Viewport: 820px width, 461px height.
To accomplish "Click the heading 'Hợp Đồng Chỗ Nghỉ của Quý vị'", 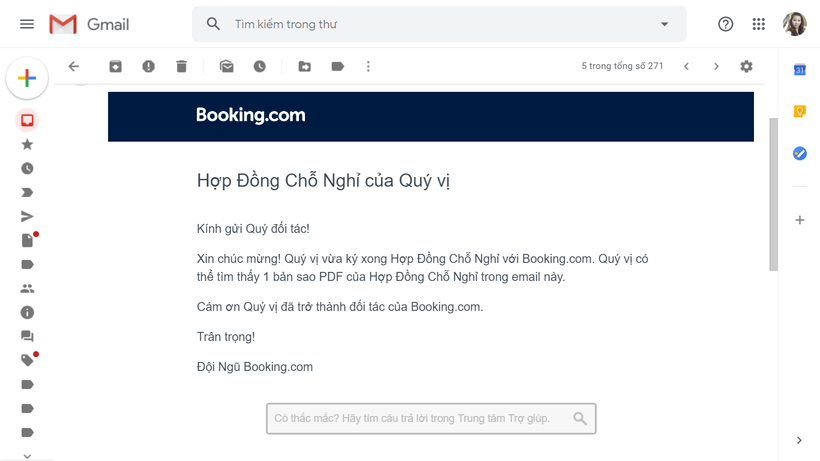I will pyautogui.click(x=323, y=181).
